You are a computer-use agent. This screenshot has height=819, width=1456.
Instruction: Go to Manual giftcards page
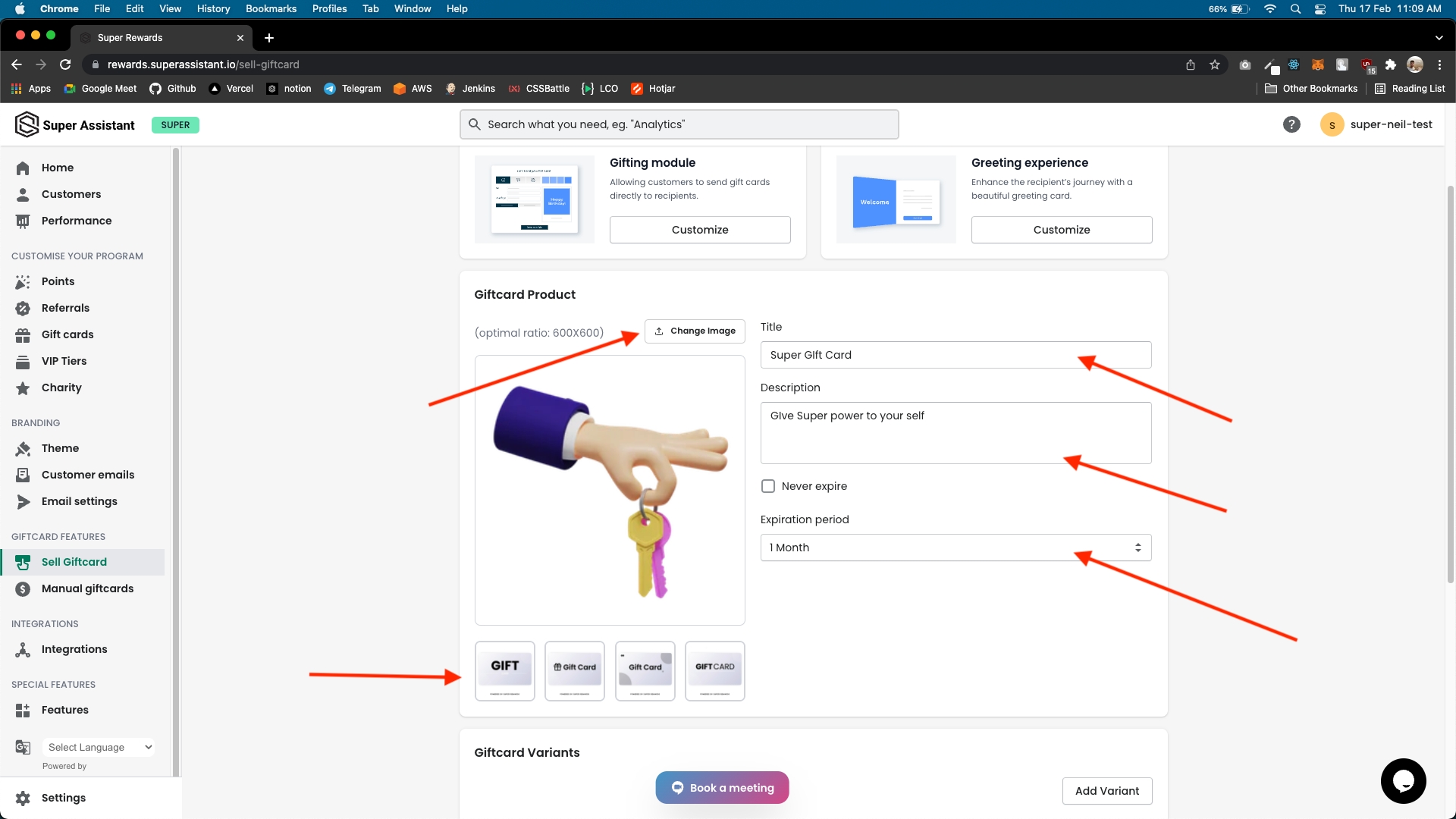[x=87, y=588]
